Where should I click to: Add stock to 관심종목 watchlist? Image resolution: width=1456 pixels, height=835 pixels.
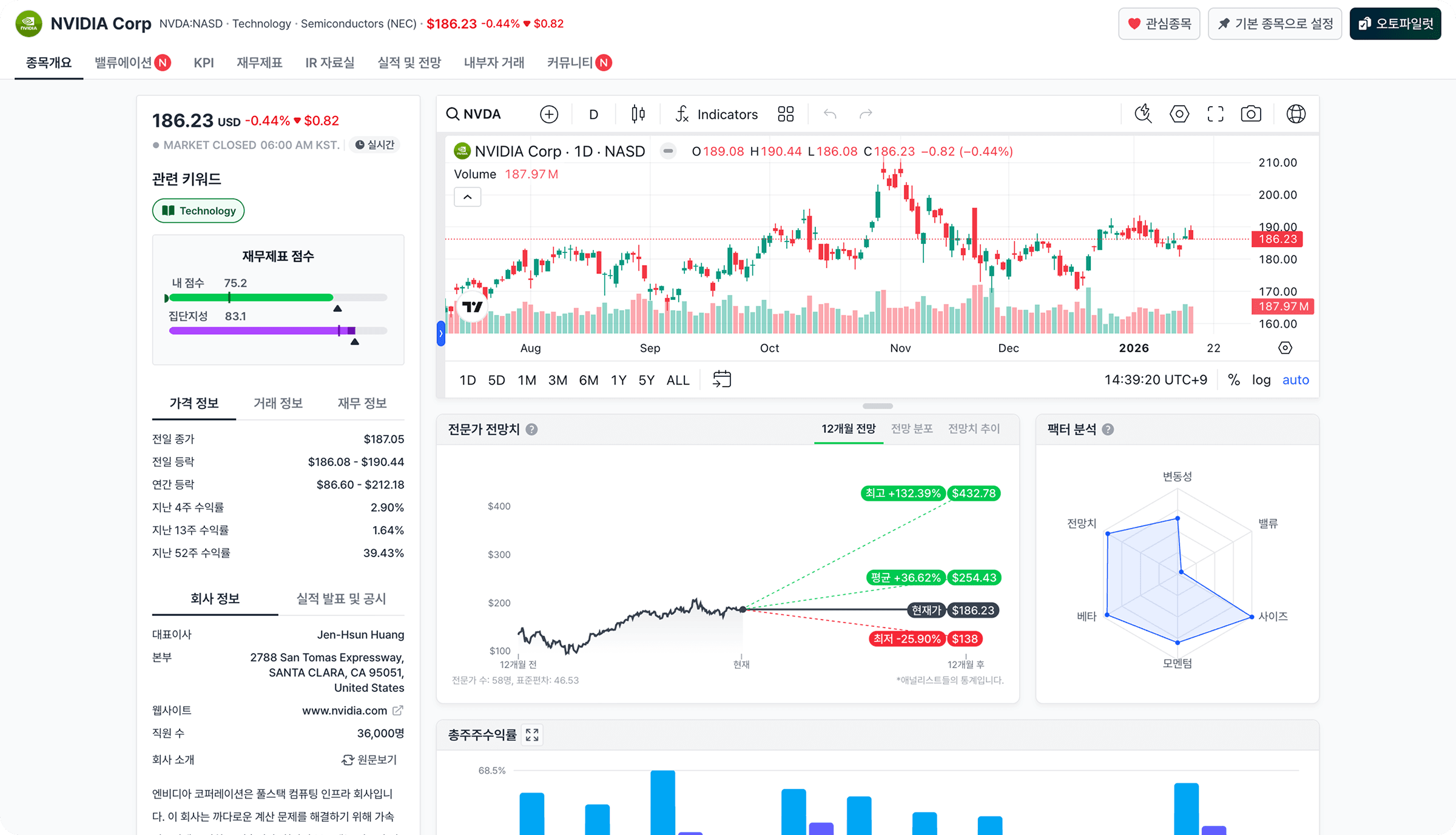coord(1159,24)
